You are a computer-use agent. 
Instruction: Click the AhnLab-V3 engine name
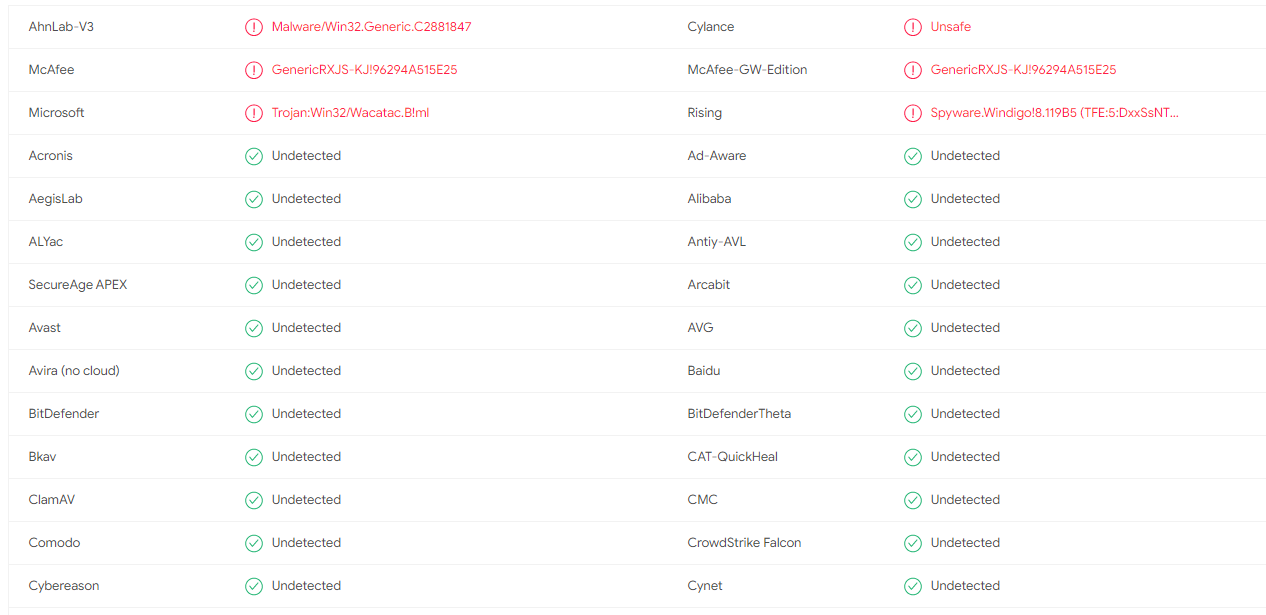[61, 27]
